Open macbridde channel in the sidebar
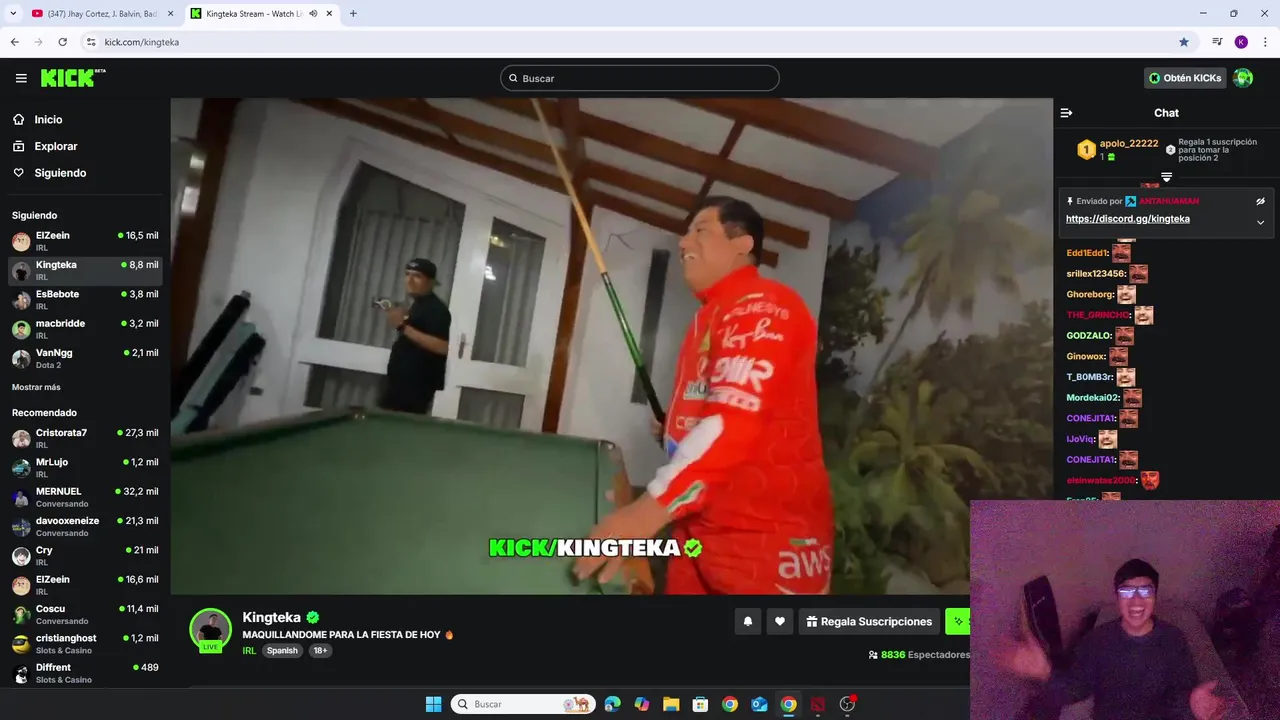This screenshot has width=1280, height=720. pyautogui.click(x=85, y=329)
